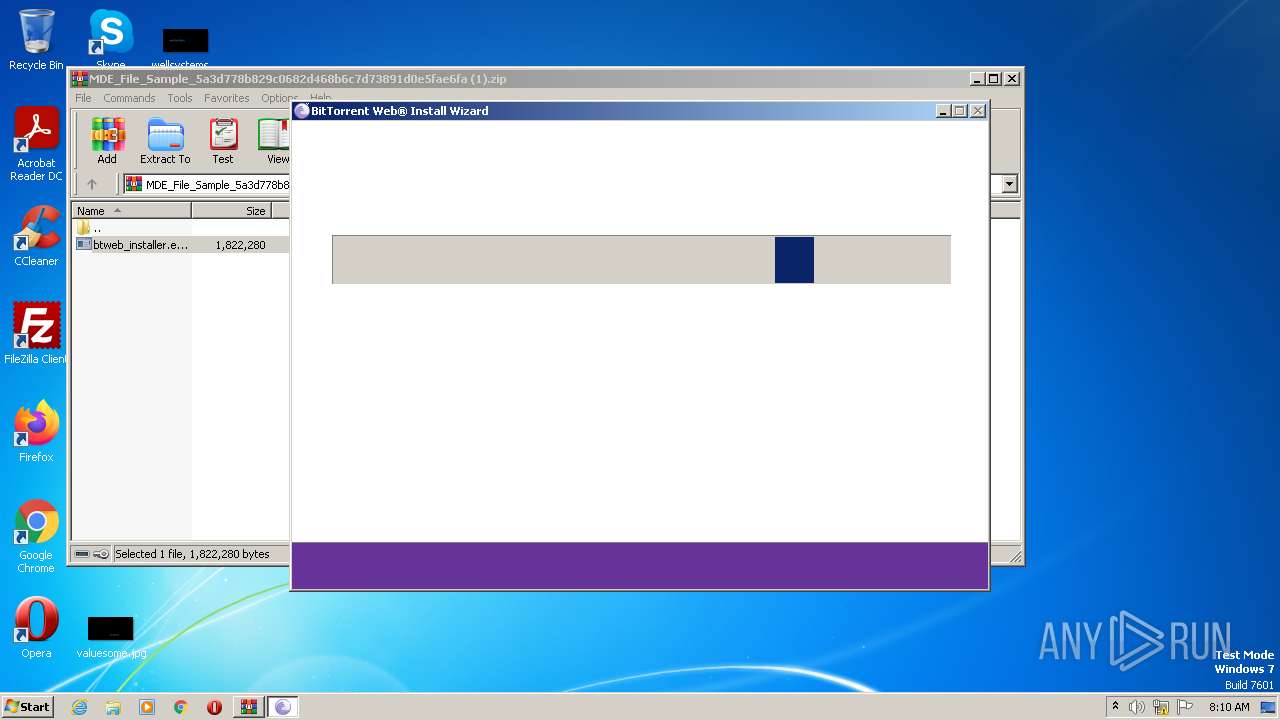
Task: Select the valuesome.jpg desktop file
Action: [111, 636]
